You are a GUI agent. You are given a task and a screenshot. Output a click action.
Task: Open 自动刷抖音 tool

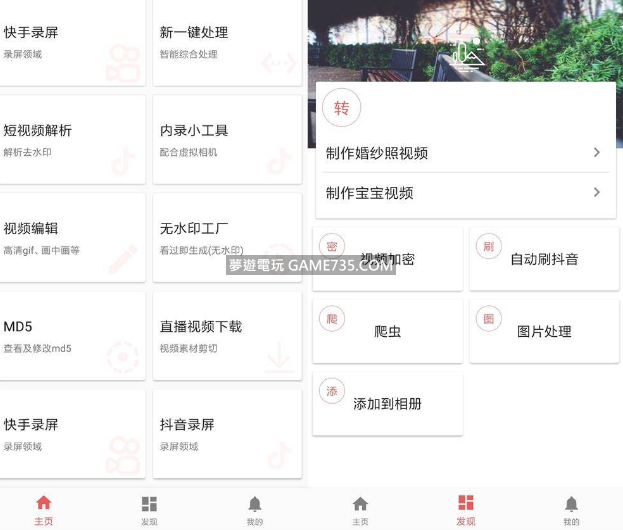(x=544, y=259)
